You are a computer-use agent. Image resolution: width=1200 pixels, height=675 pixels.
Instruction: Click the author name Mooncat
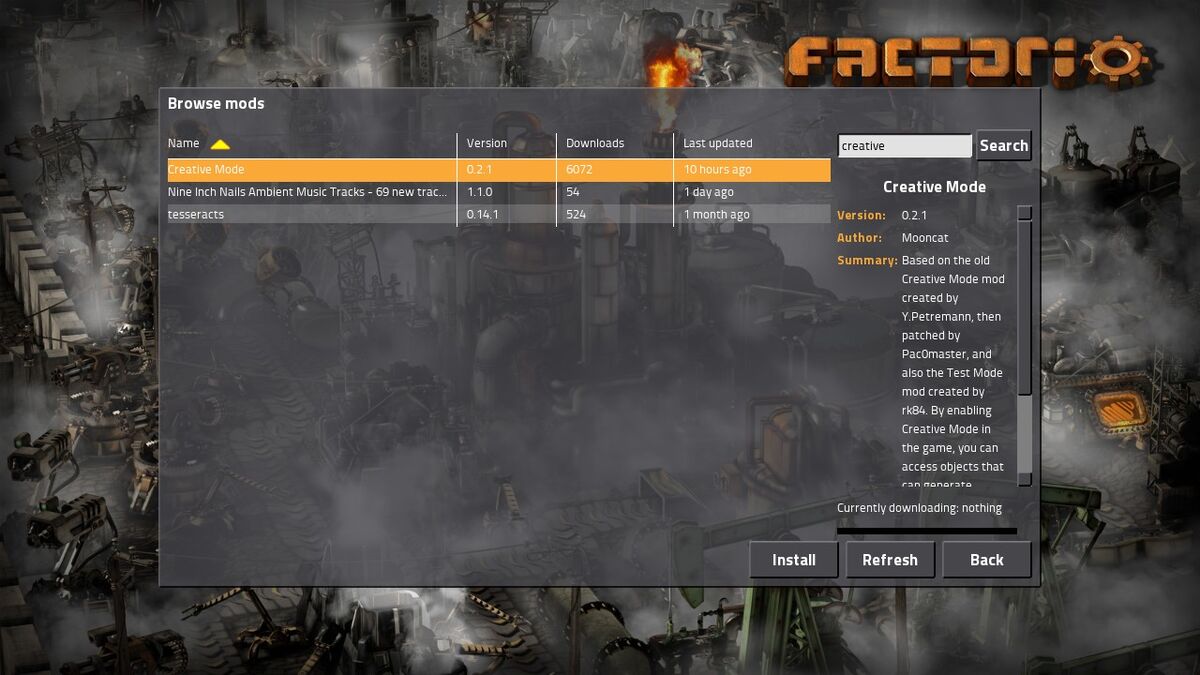click(925, 238)
